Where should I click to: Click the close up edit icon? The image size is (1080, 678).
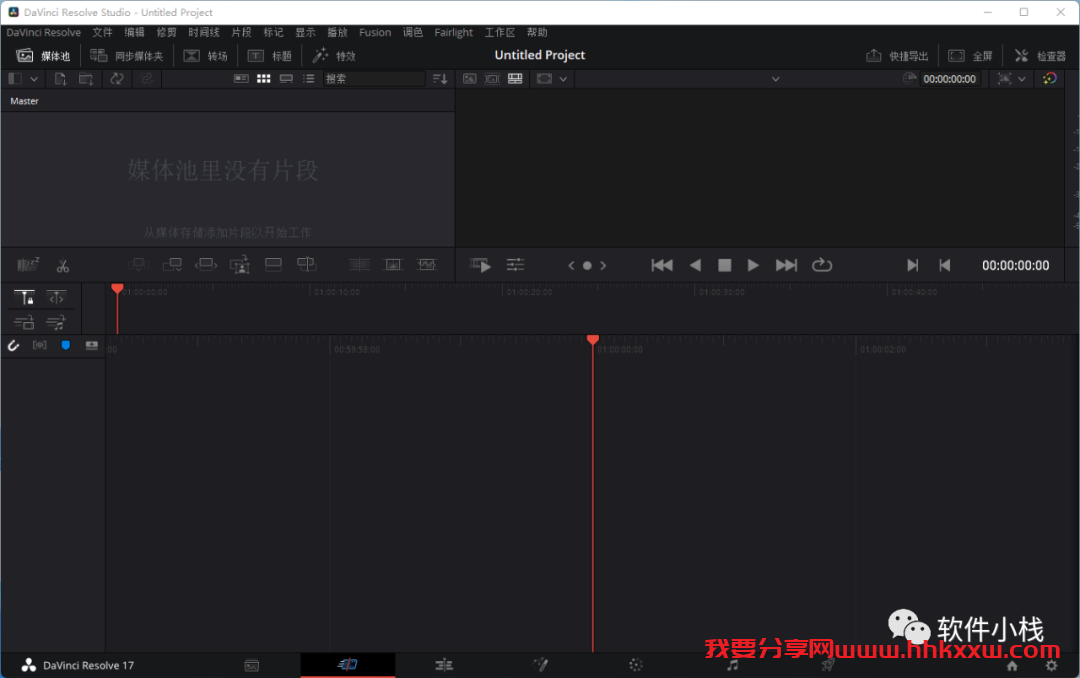(x=240, y=265)
